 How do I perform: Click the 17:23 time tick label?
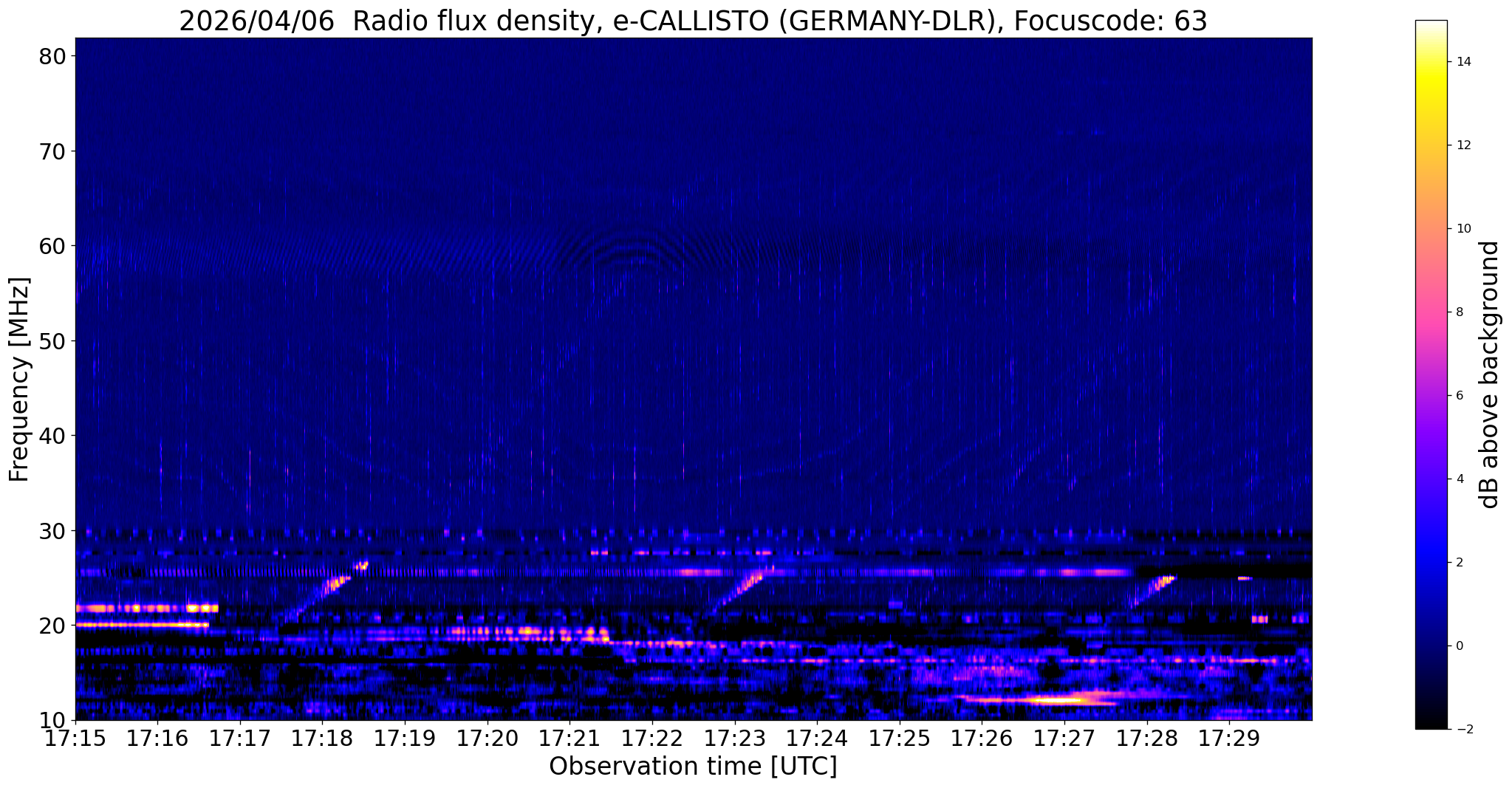coord(734,738)
